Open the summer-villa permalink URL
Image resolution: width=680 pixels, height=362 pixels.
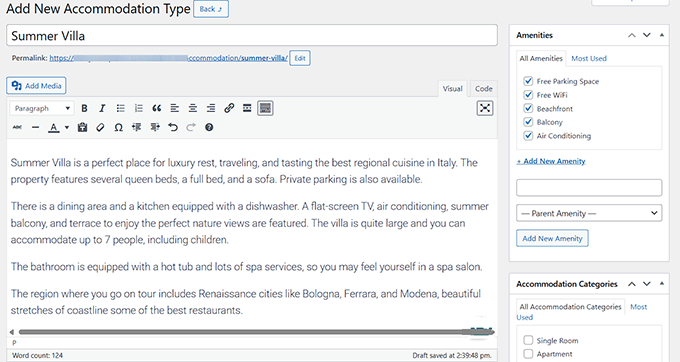(168, 58)
